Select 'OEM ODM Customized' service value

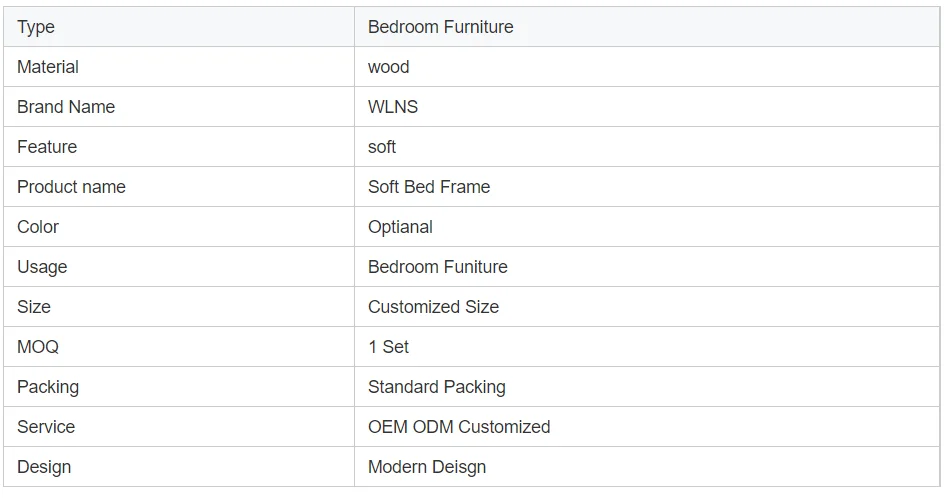click(x=459, y=427)
